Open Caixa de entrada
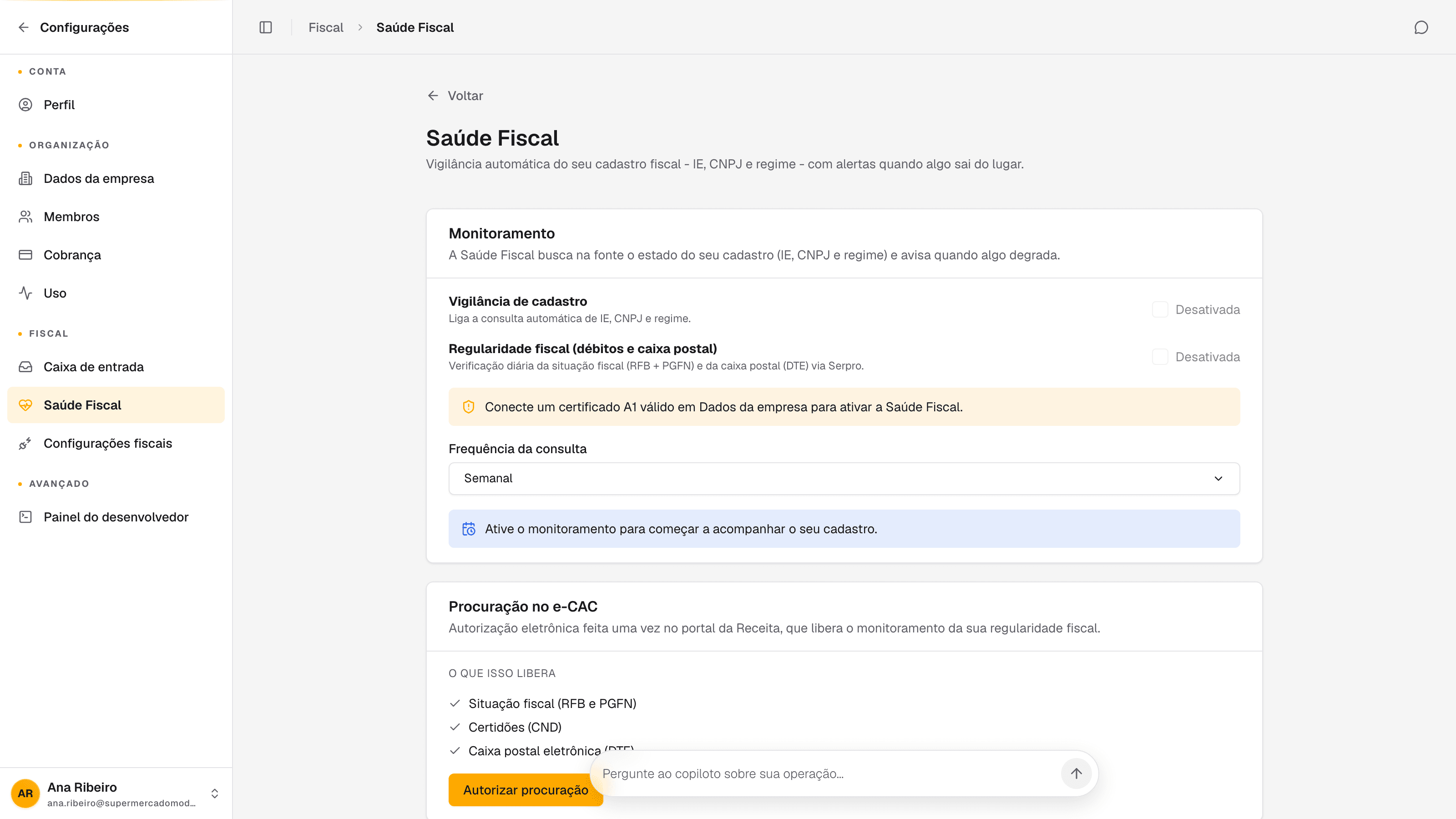The width and height of the screenshot is (1456, 819). (x=116, y=367)
